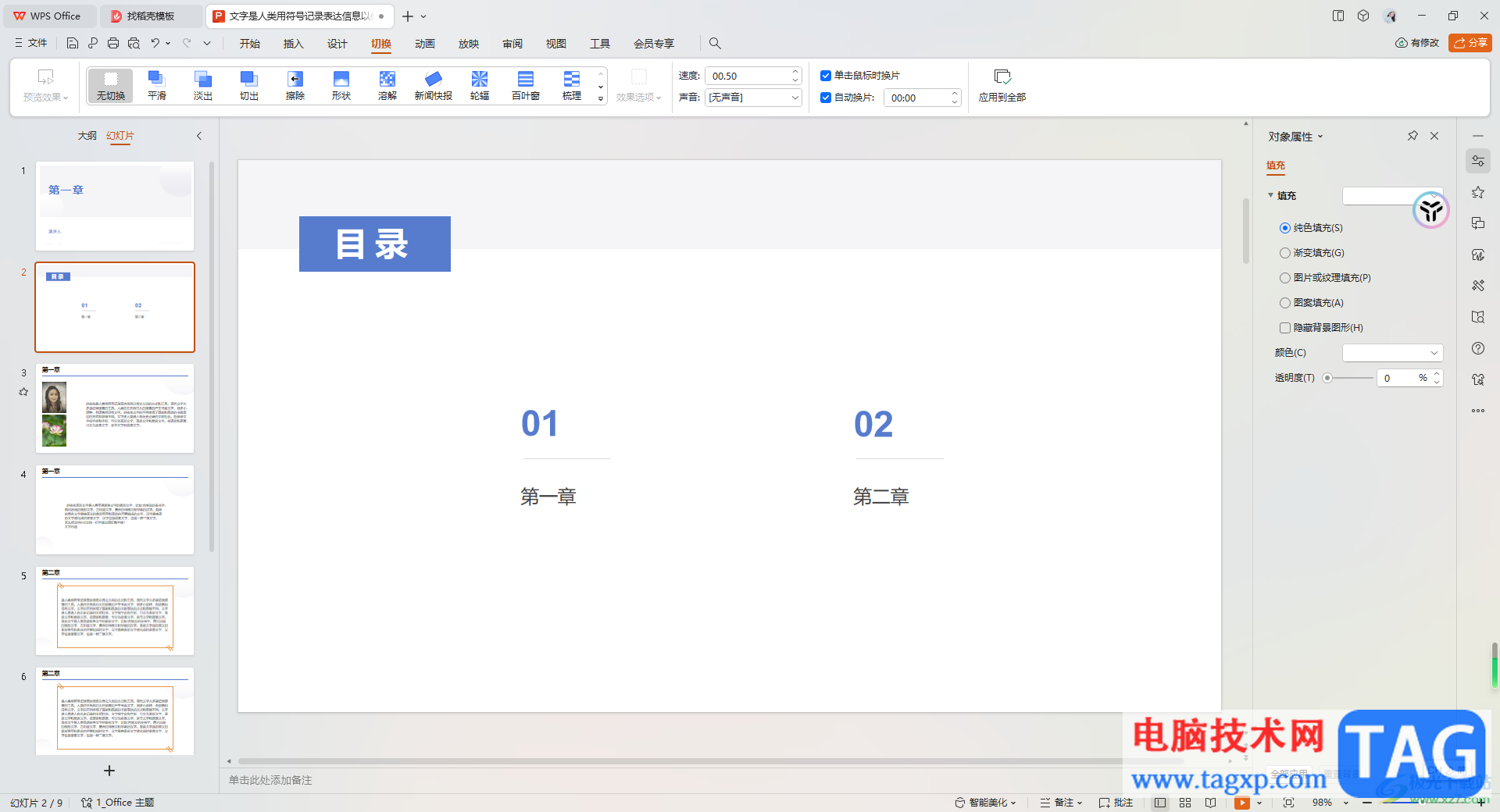This screenshot has width=1500, height=812.
Task: Click the save icon in quick toolbar
Action: coord(73,43)
